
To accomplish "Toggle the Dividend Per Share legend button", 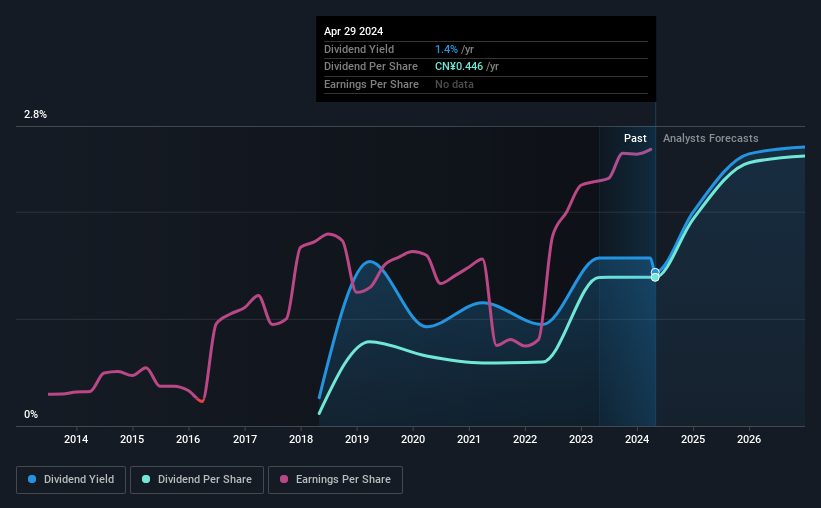I will [x=197, y=480].
